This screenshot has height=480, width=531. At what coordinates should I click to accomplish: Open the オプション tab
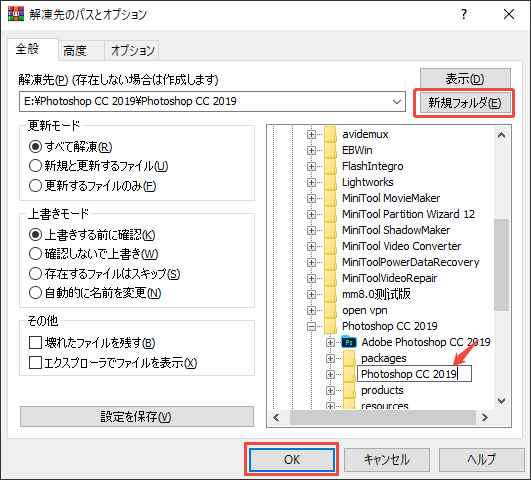coord(132,51)
